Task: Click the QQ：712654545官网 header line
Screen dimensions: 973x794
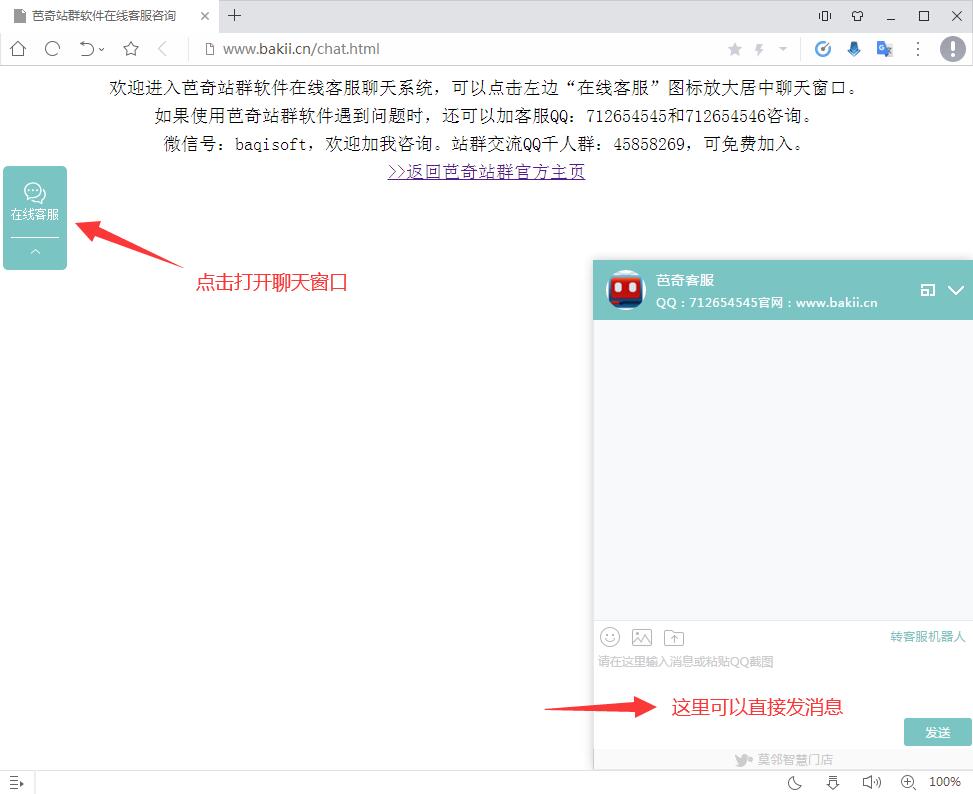Action: pyautogui.click(x=767, y=303)
